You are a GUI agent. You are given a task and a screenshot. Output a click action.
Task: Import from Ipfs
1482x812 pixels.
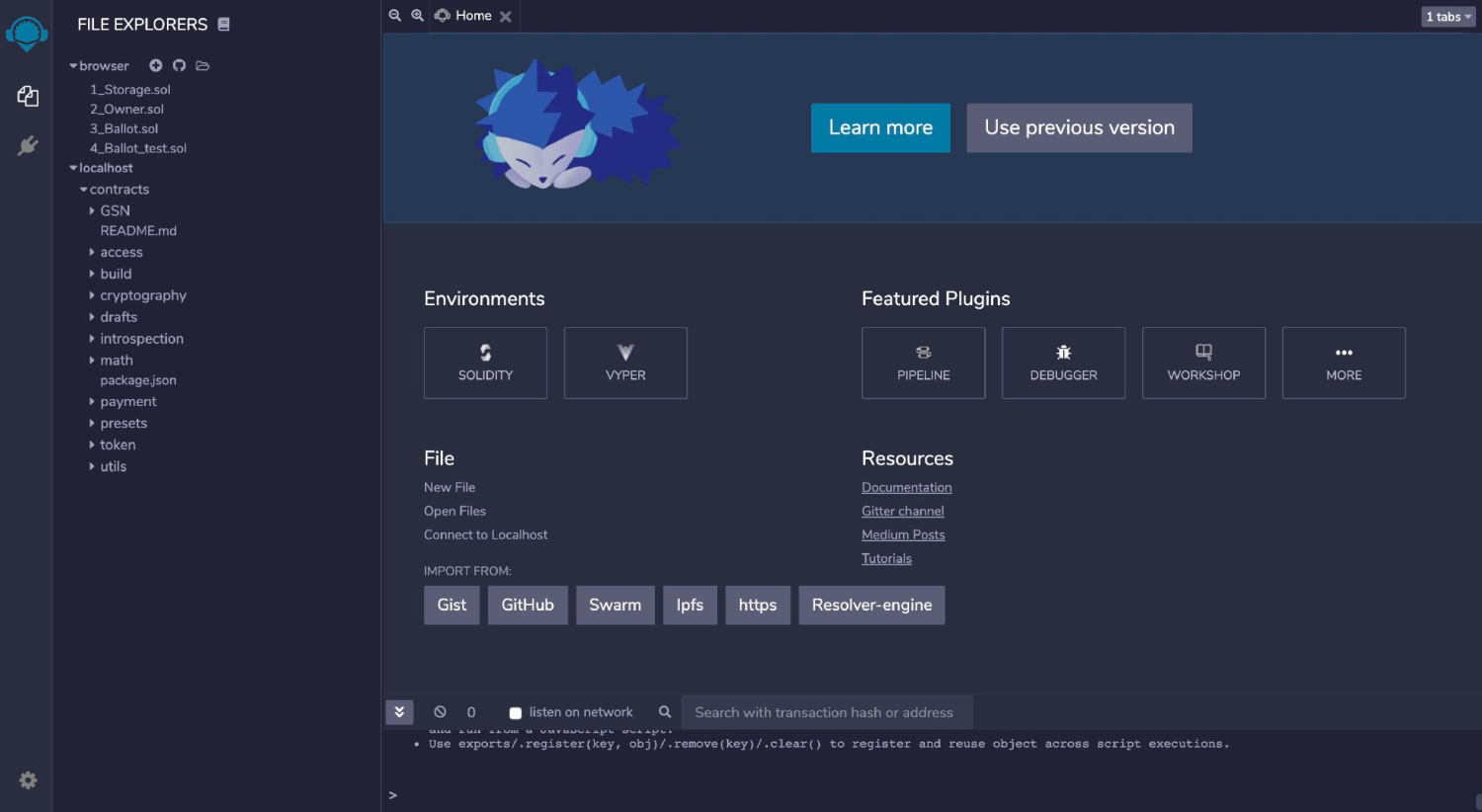[x=690, y=605]
